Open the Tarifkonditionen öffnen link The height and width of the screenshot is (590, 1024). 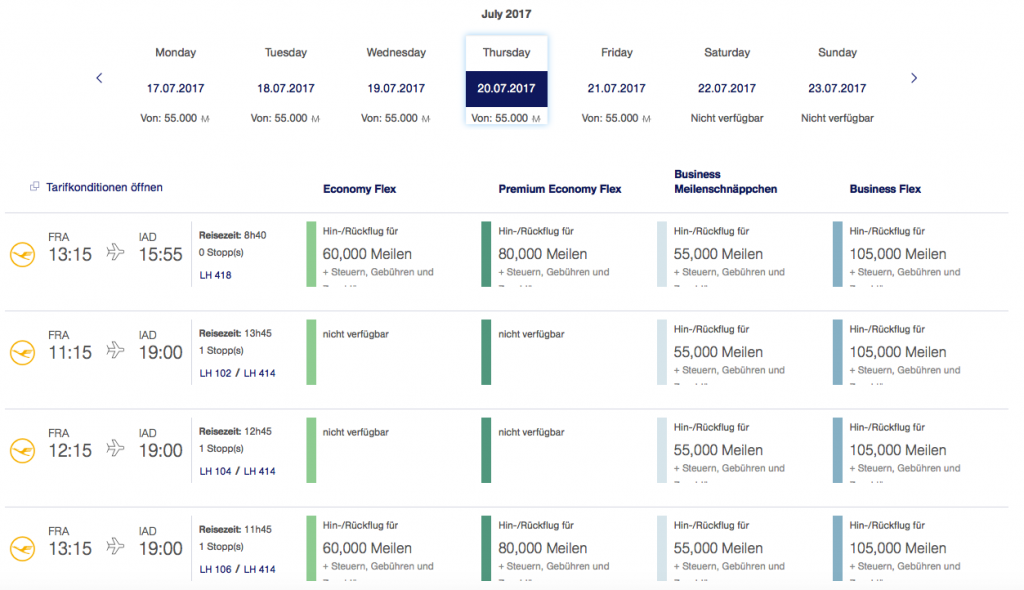coord(104,187)
